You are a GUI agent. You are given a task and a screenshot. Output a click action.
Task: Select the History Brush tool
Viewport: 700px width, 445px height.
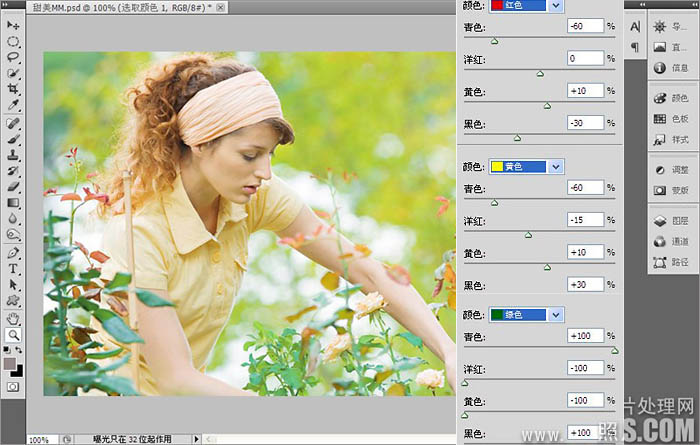[13, 171]
